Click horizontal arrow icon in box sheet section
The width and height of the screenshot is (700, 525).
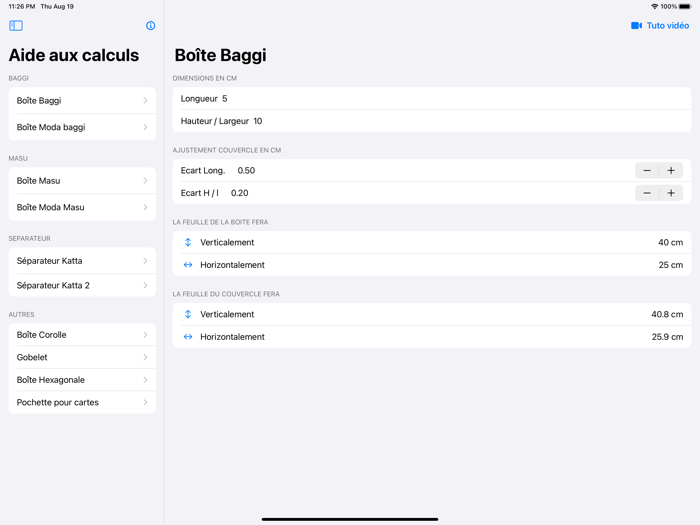coord(188,265)
